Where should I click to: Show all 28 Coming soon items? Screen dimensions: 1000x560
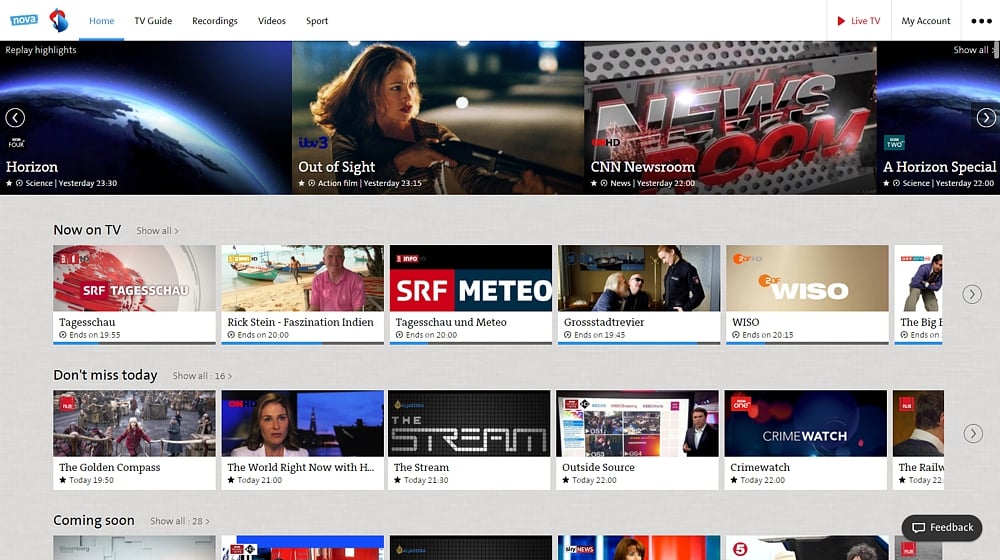[180, 521]
